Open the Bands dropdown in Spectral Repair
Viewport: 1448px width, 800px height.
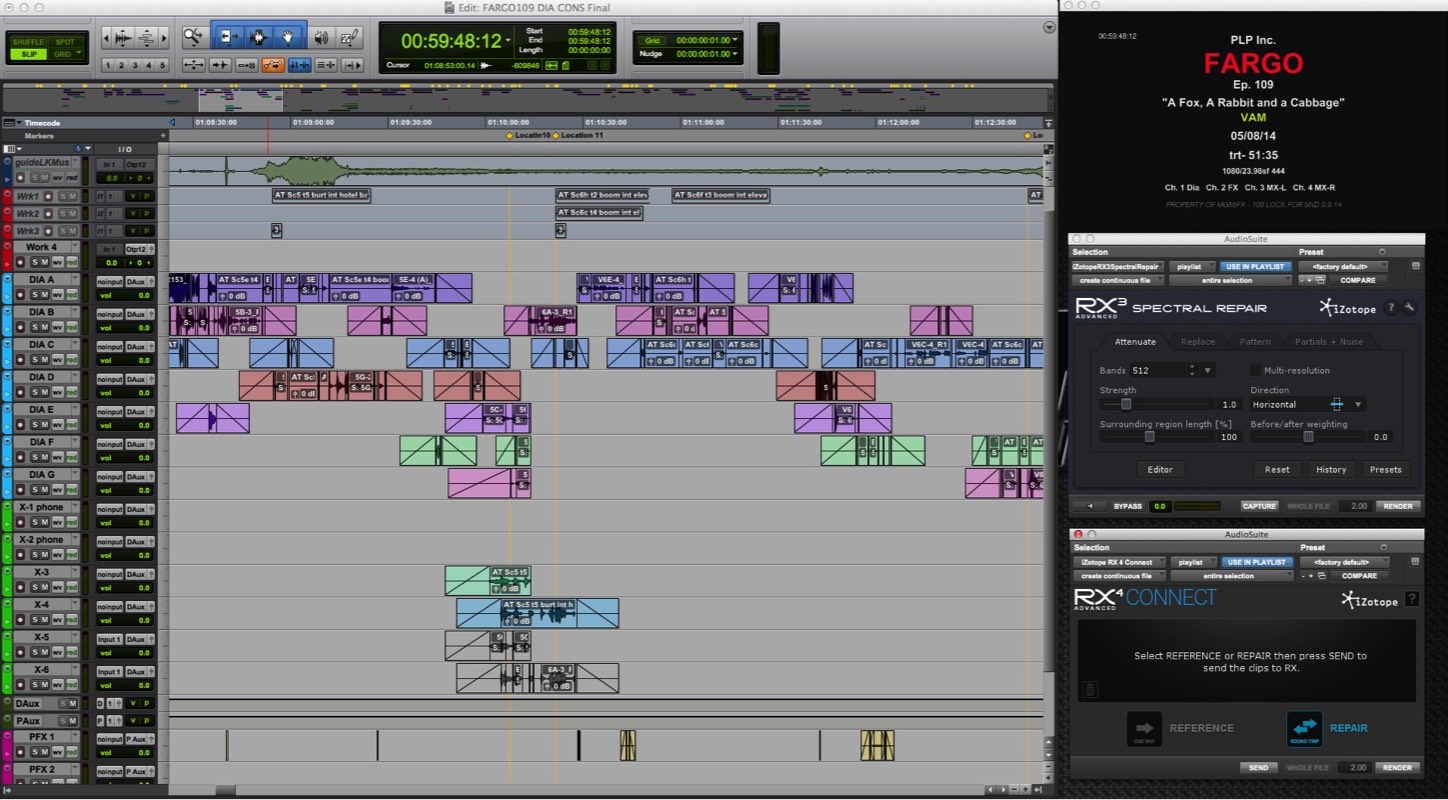1208,370
